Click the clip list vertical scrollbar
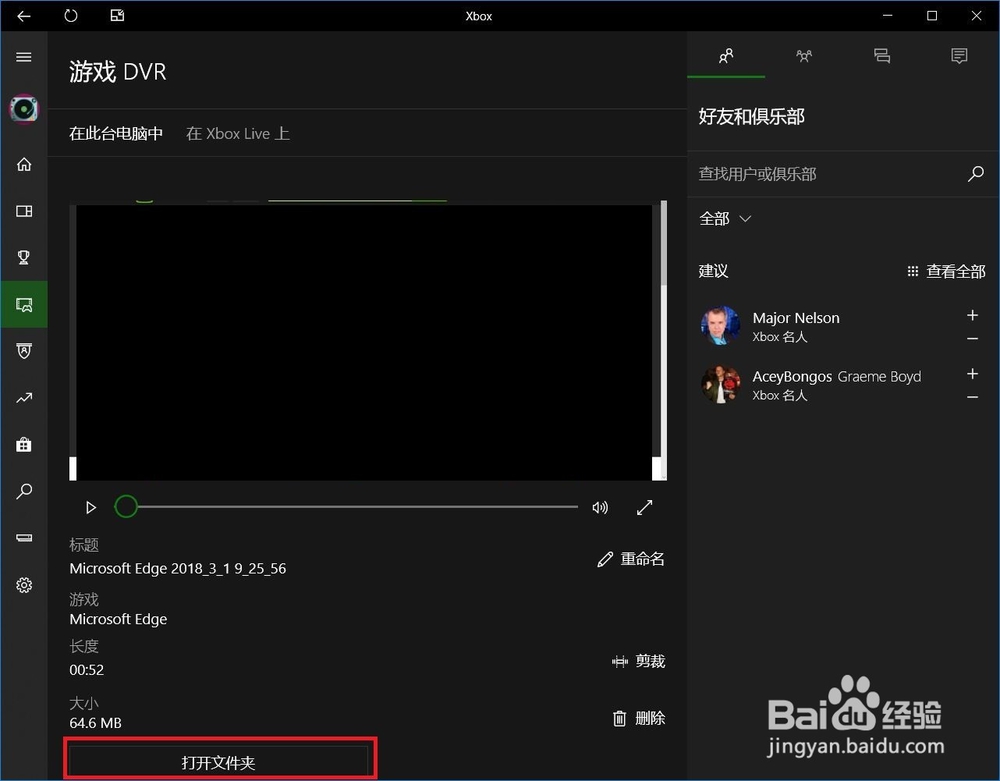Image resolution: width=1000 pixels, height=781 pixels. 664,340
